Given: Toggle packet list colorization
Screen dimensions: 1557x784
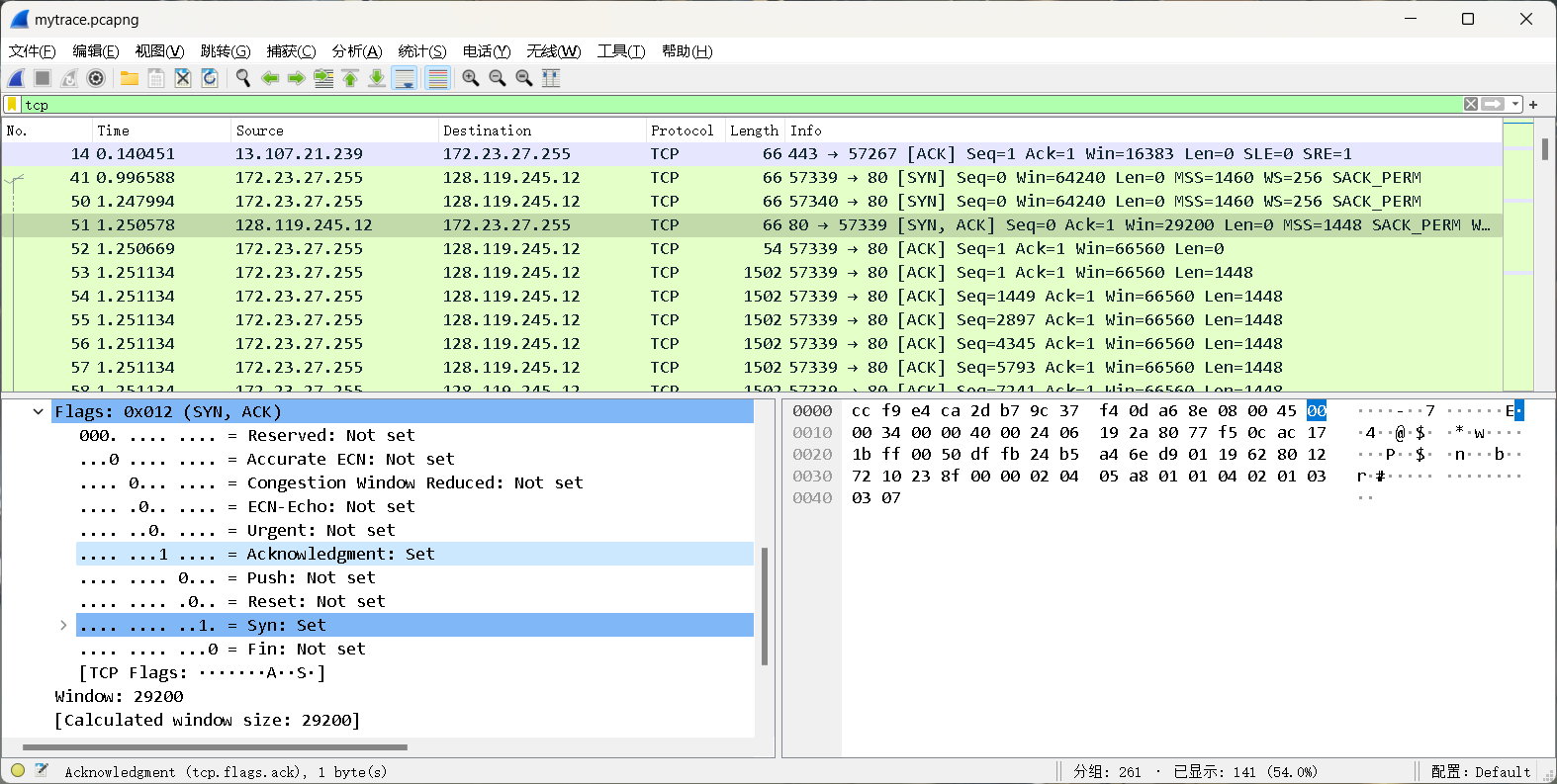Looking at the screenshot, I should 437,78.
